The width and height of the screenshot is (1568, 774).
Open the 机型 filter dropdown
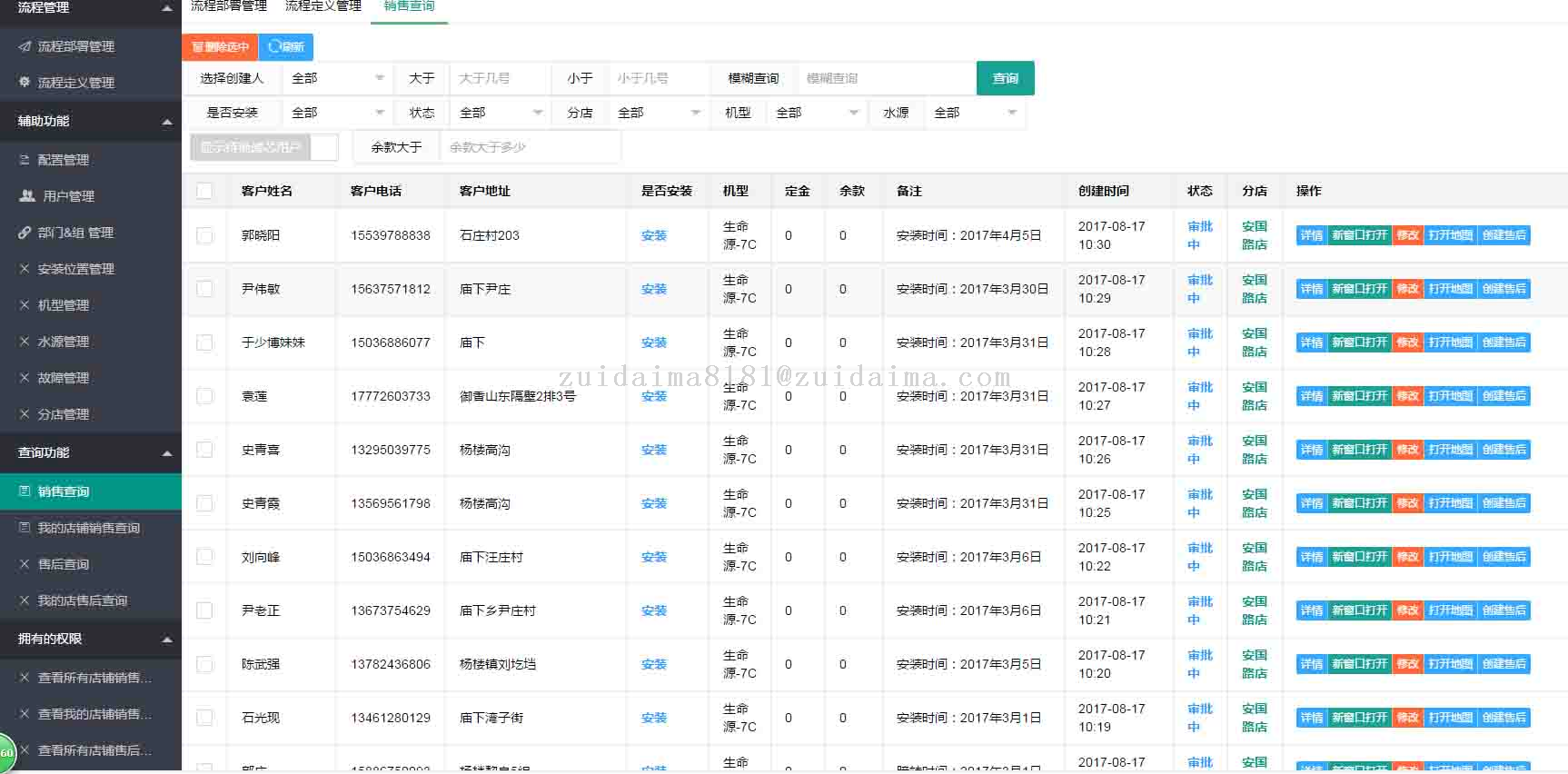tap(817, 113)
